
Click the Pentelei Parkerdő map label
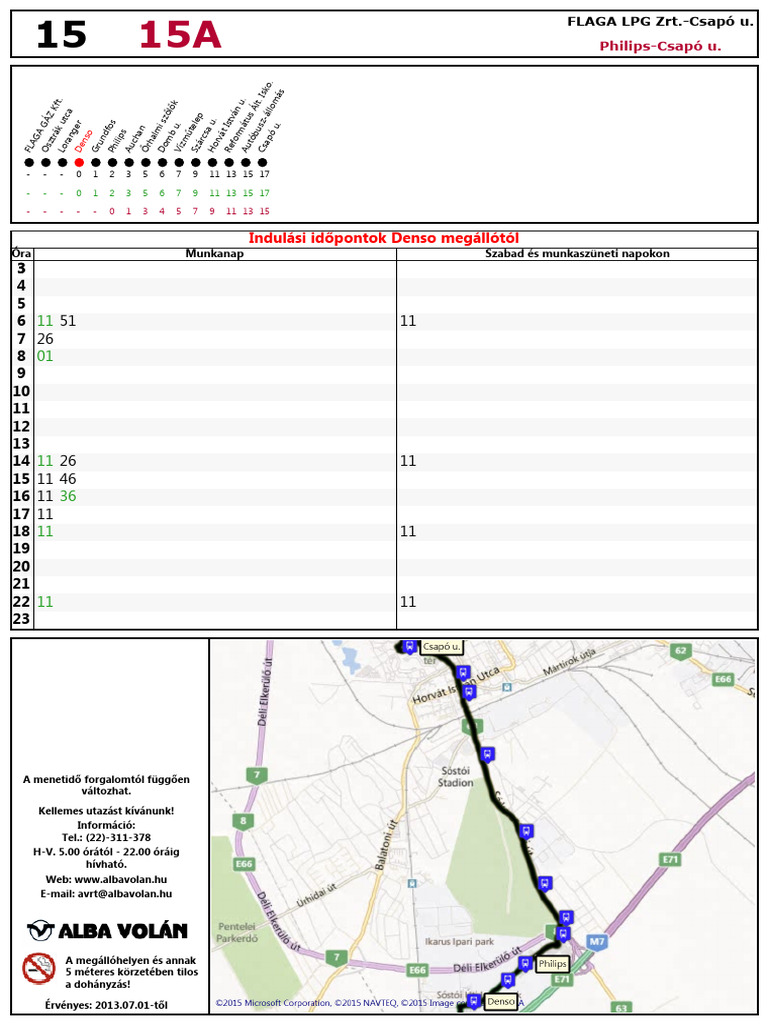237,932
